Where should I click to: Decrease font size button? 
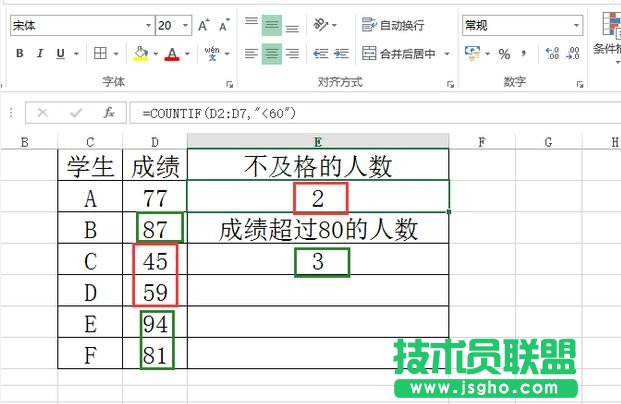pos(224,26)
